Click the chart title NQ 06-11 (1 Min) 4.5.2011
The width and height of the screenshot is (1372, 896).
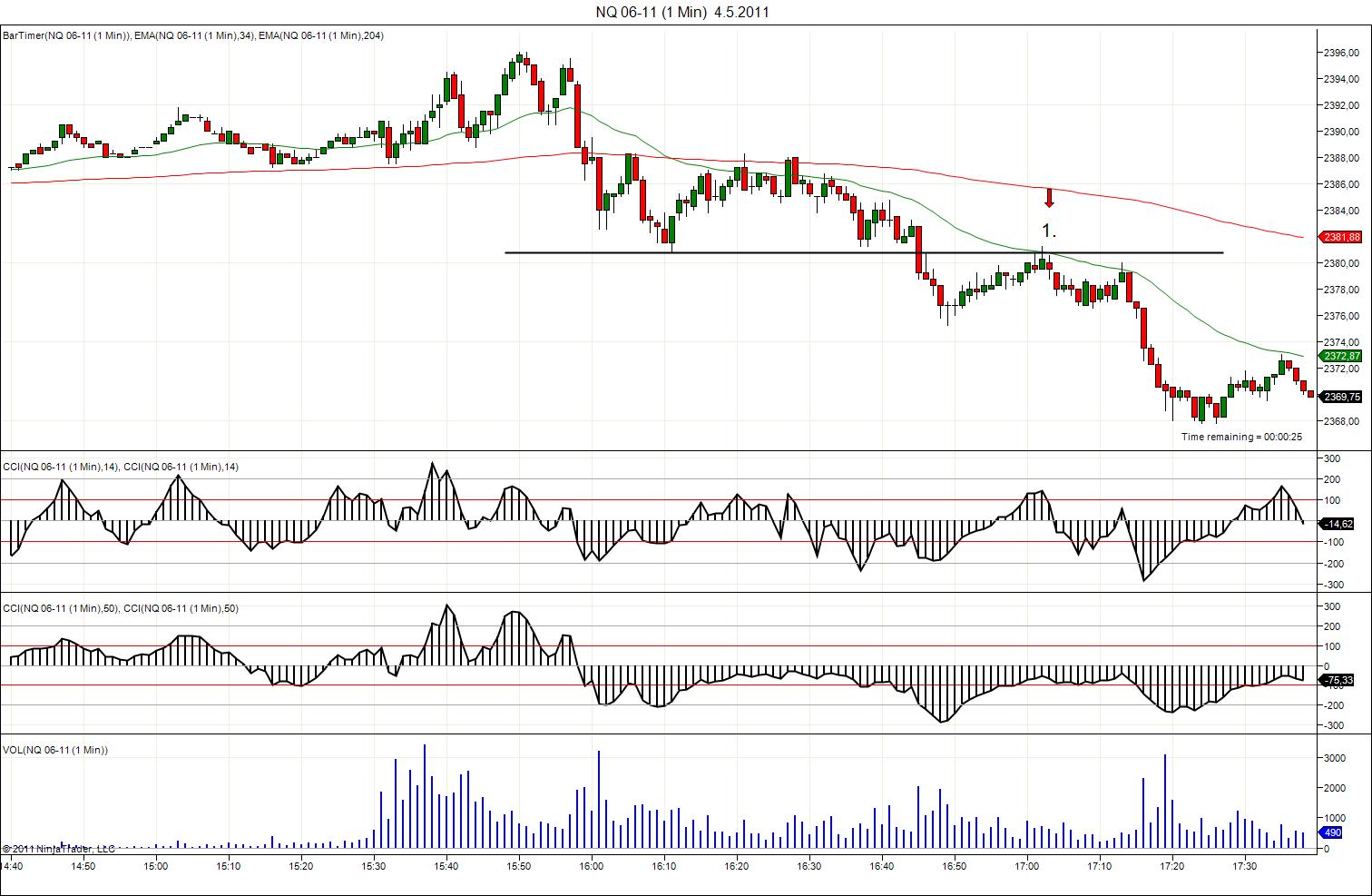click(x=683, y=12)
